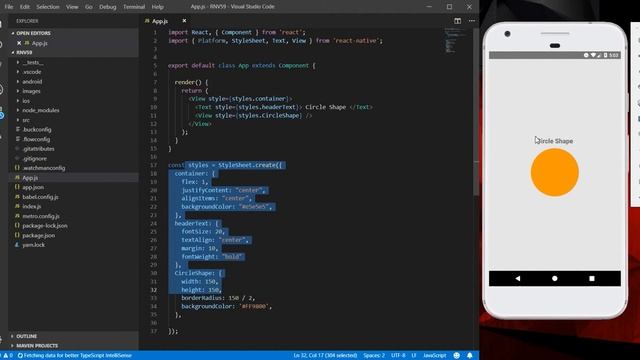
Task: Expand the ios folder
Action: pyautogui.click(x=26, y=101)
